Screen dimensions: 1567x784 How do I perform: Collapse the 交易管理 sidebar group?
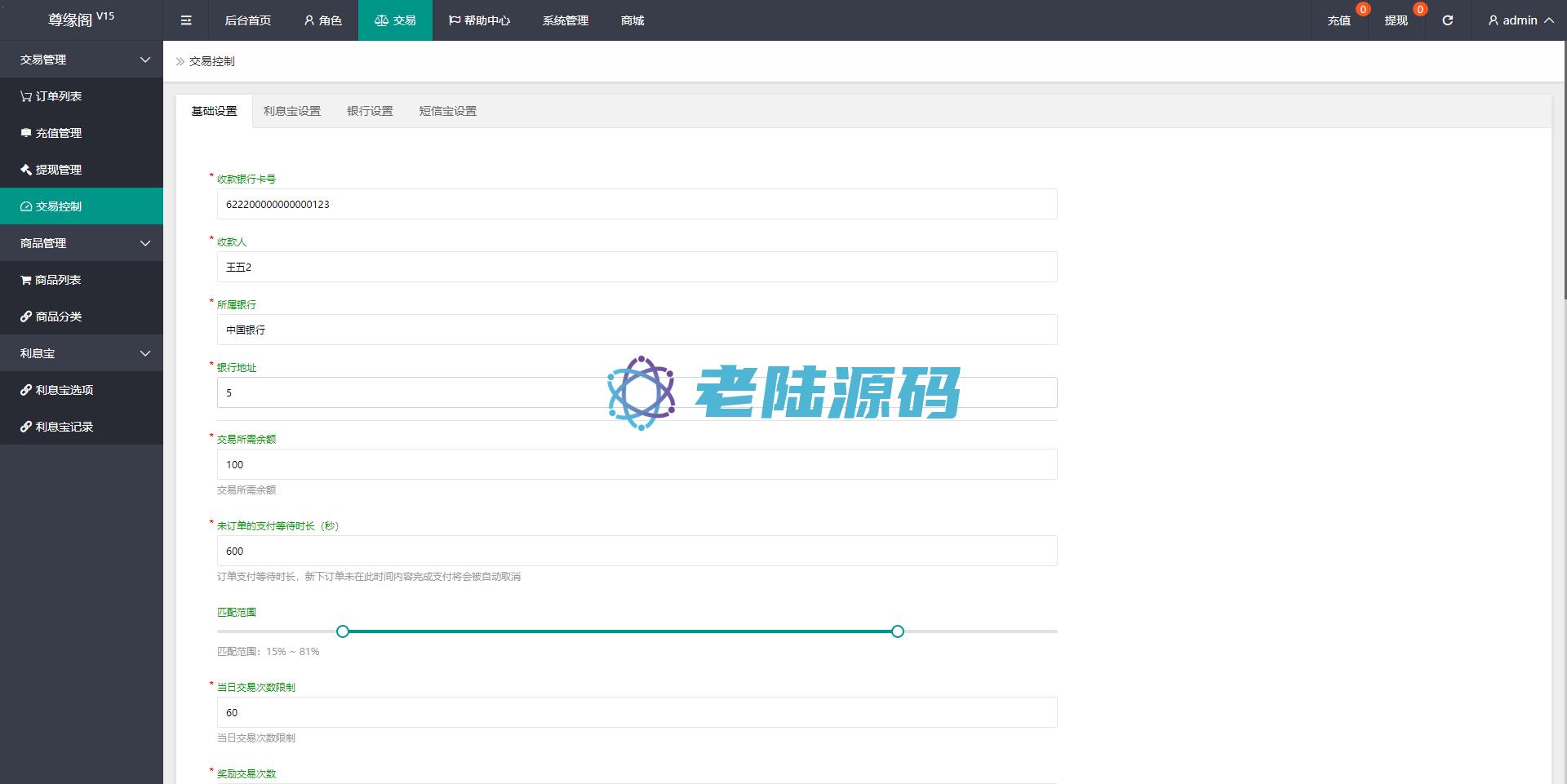(82, 60)
